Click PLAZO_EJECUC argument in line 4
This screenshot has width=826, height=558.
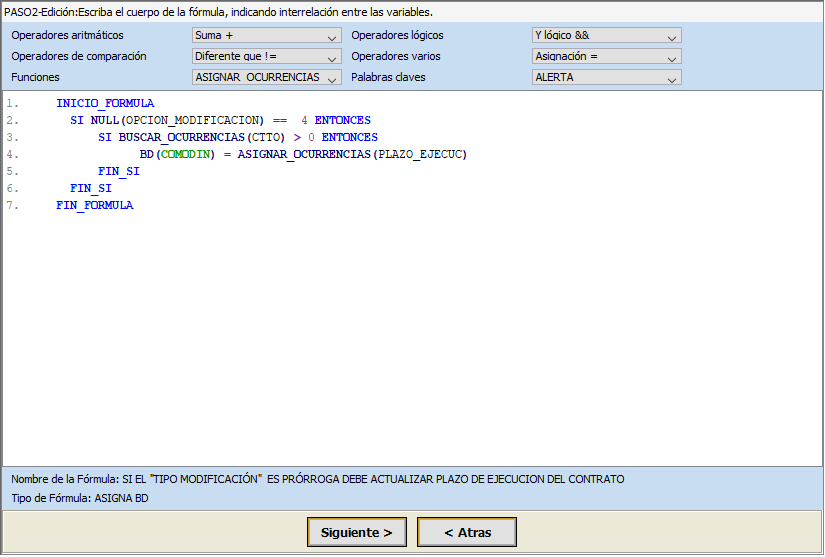pos(420,154)
